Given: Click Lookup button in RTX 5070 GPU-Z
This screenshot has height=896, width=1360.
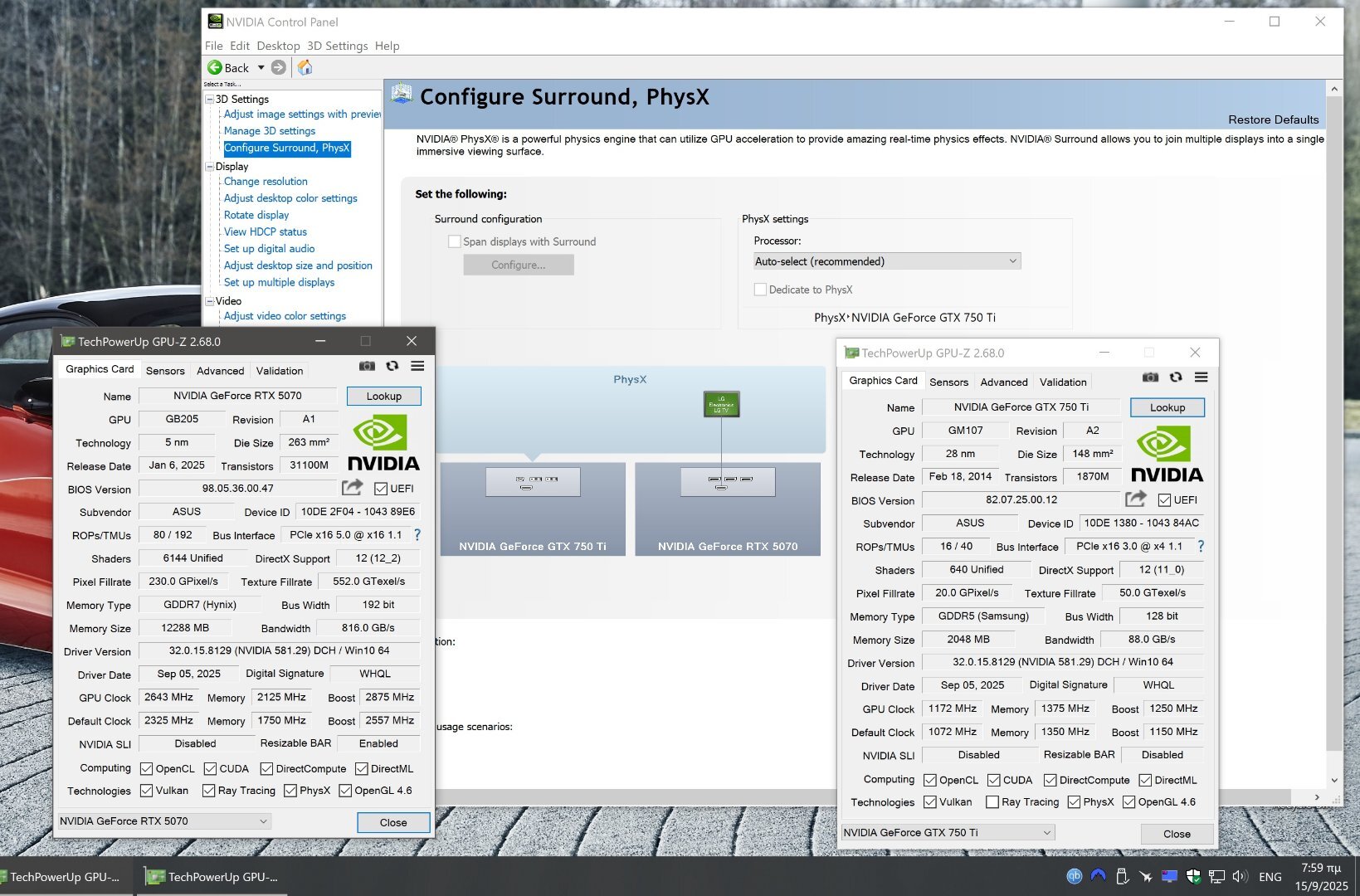Looking at the screenshot, I should point(384,397).
